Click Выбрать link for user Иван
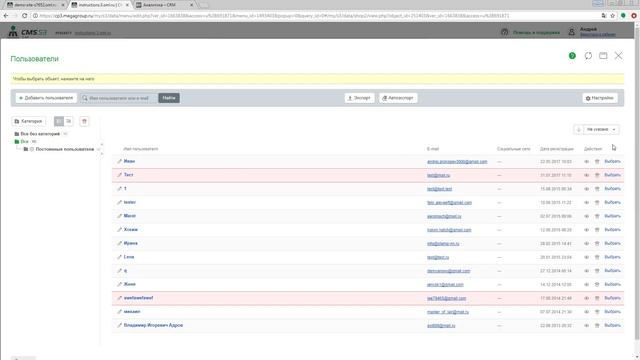This screenshot has height=360, width=640. [612, 162]
